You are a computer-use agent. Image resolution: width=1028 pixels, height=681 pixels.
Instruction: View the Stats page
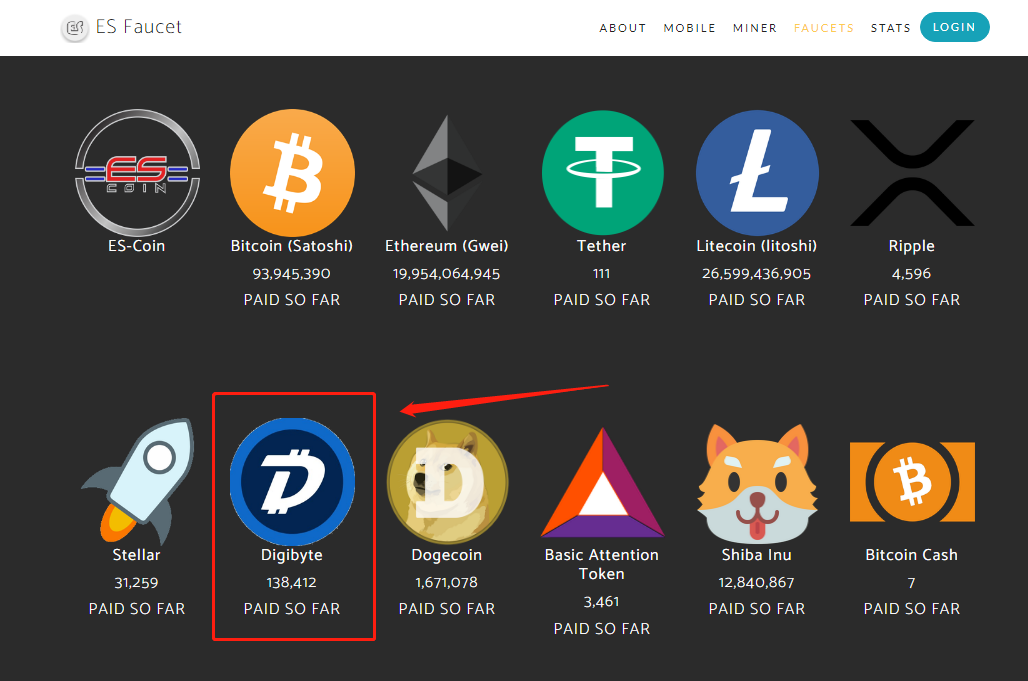[890, 28]
